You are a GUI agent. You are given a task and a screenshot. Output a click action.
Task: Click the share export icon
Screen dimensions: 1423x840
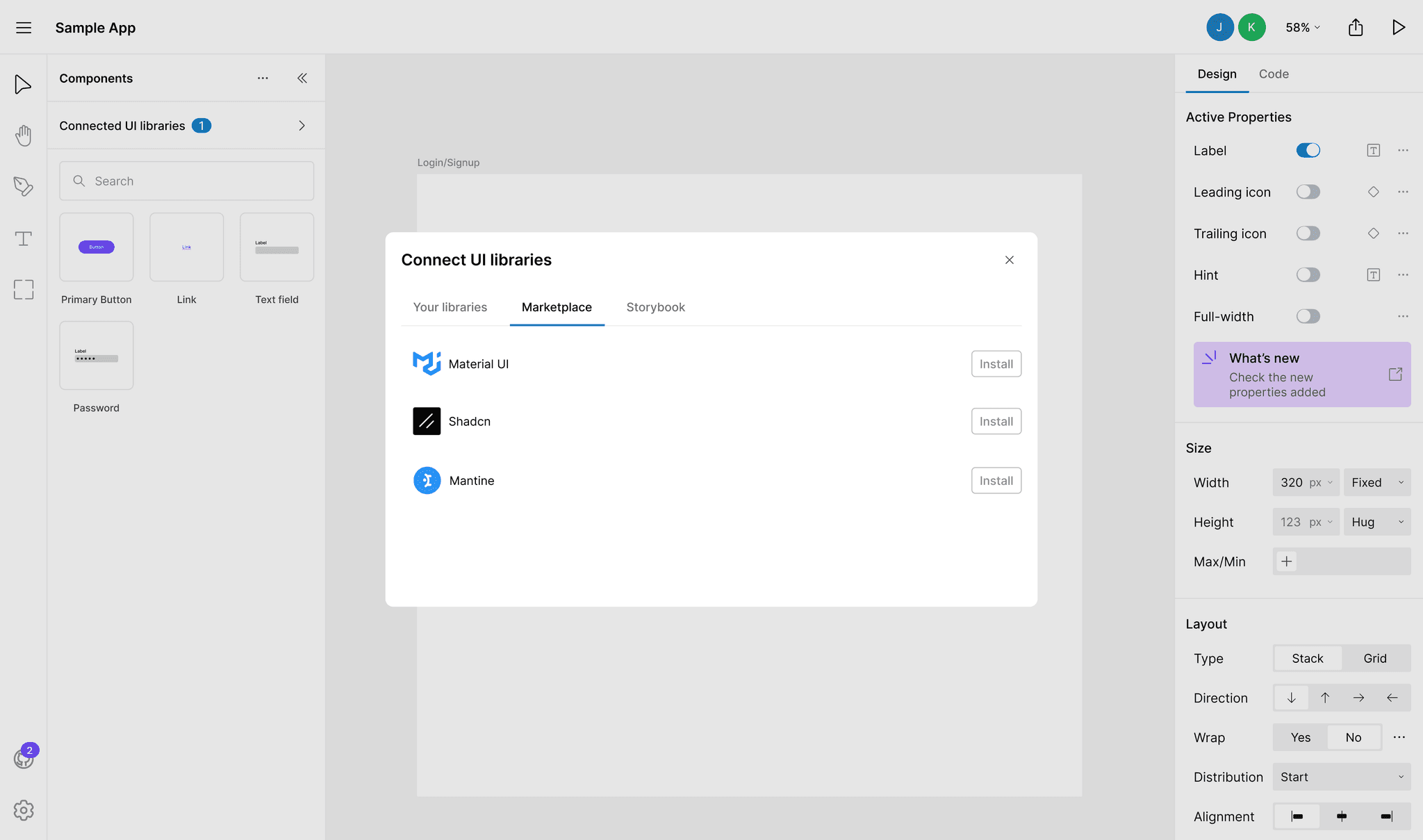[x=1355, y=28]
